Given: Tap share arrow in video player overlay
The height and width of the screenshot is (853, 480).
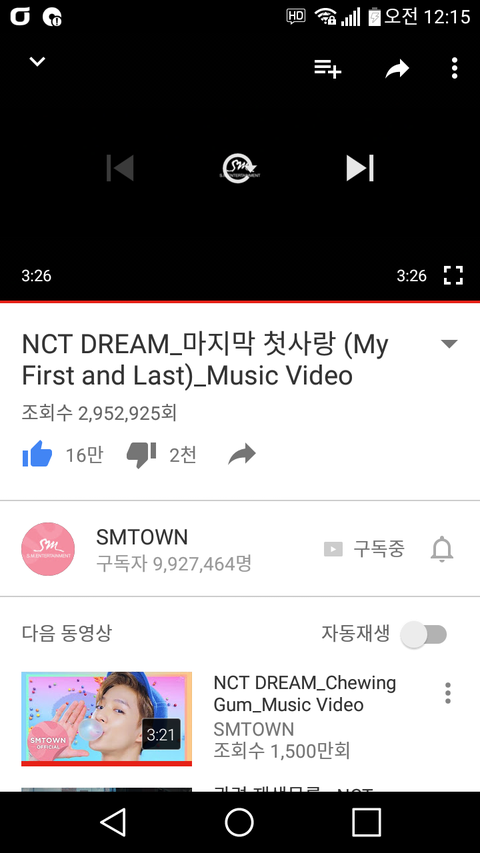Looking at the screenshot, I should [x=397, y=69].
